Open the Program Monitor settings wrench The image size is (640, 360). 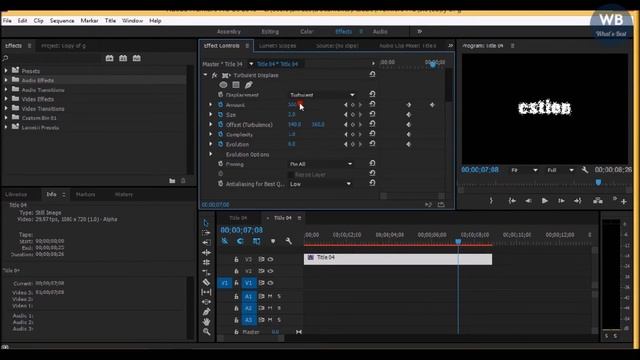tap(585, 170)
